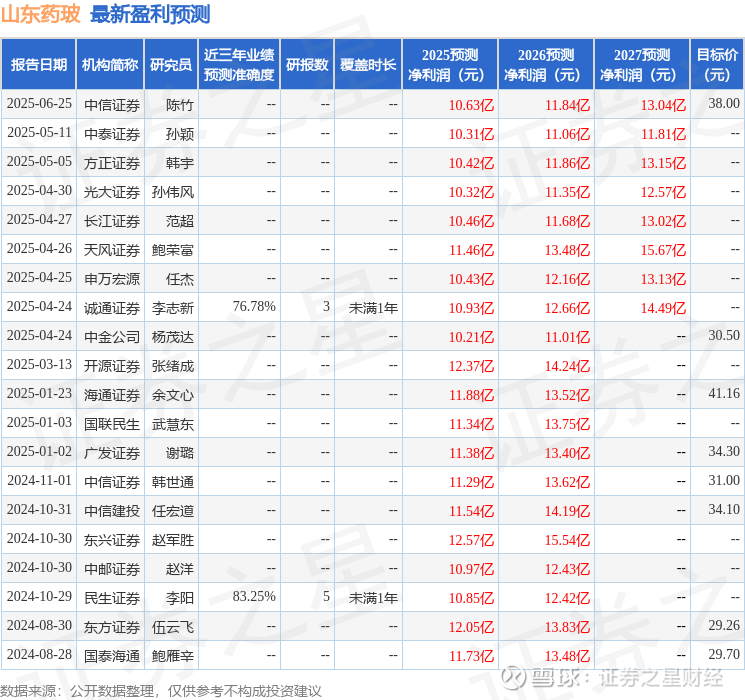Click institution 民生证券
Viewport: 745px width, 700px height.
[112, 598]
